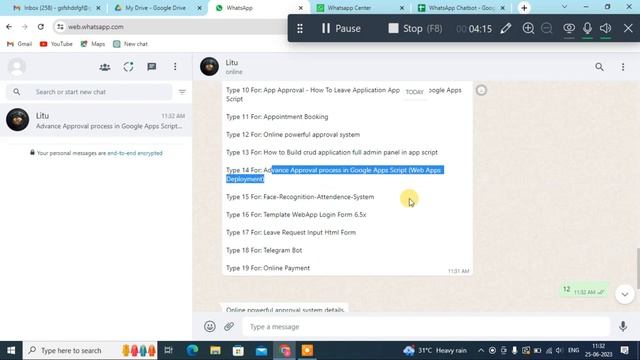
Task: Go forward in browser history
Action: tap(24, 27)
